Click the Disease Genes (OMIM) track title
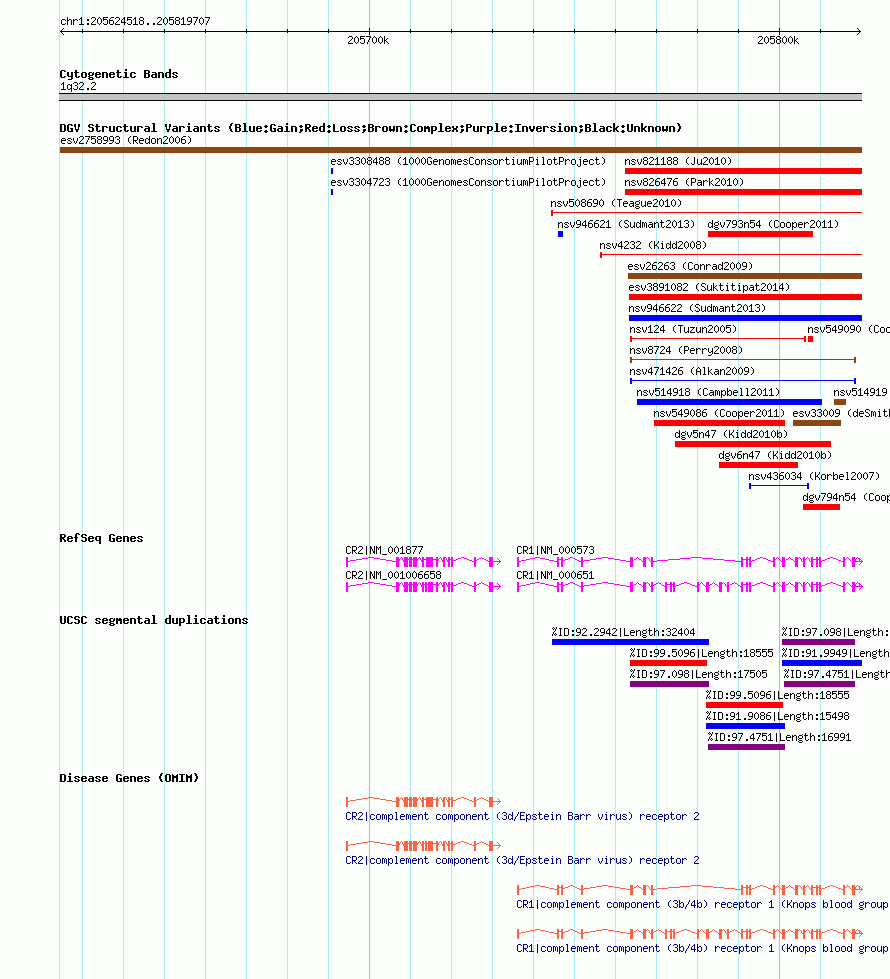Viewport: 890px width, 979px height. pos(129,778)
